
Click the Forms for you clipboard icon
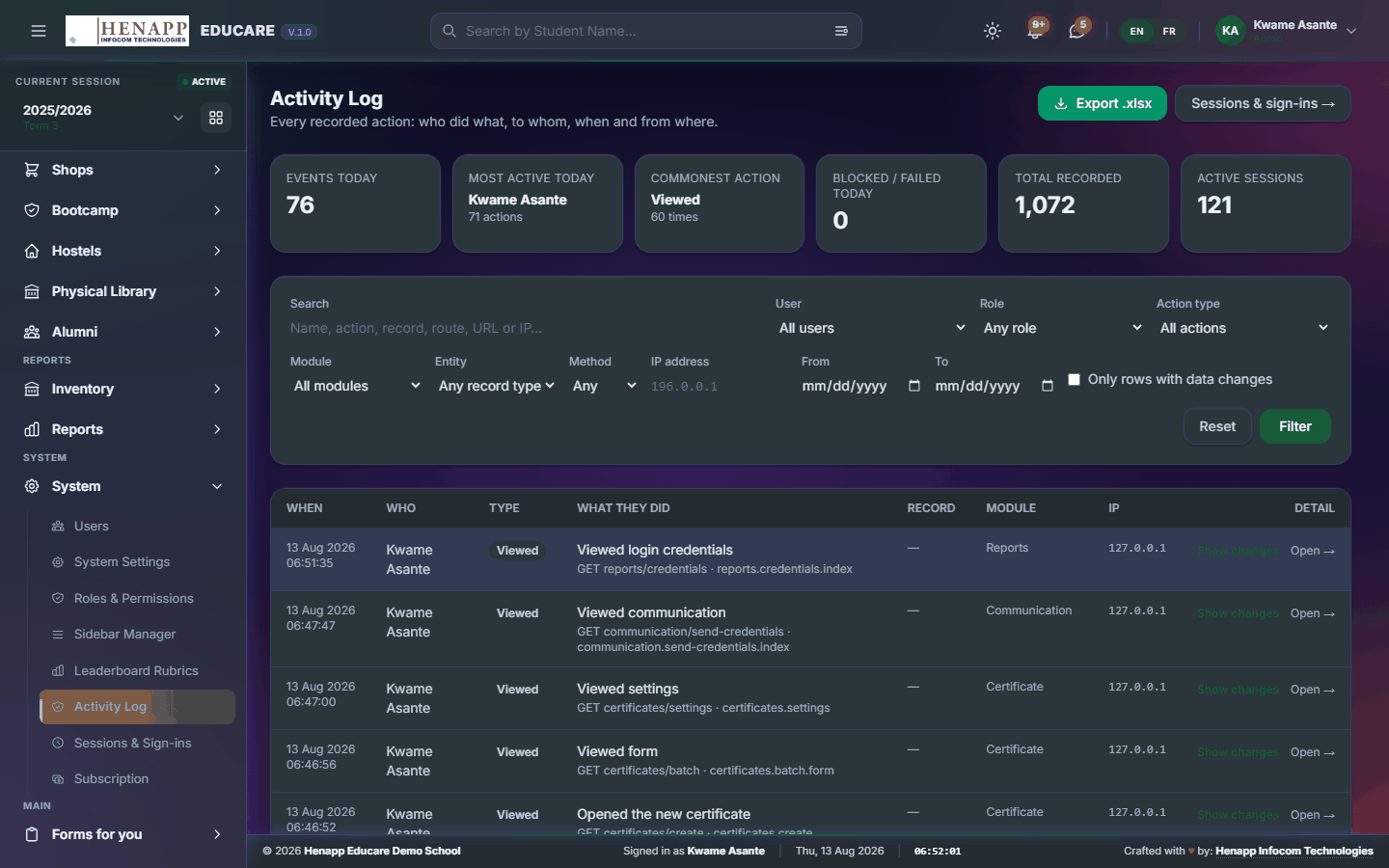point(32,834)
